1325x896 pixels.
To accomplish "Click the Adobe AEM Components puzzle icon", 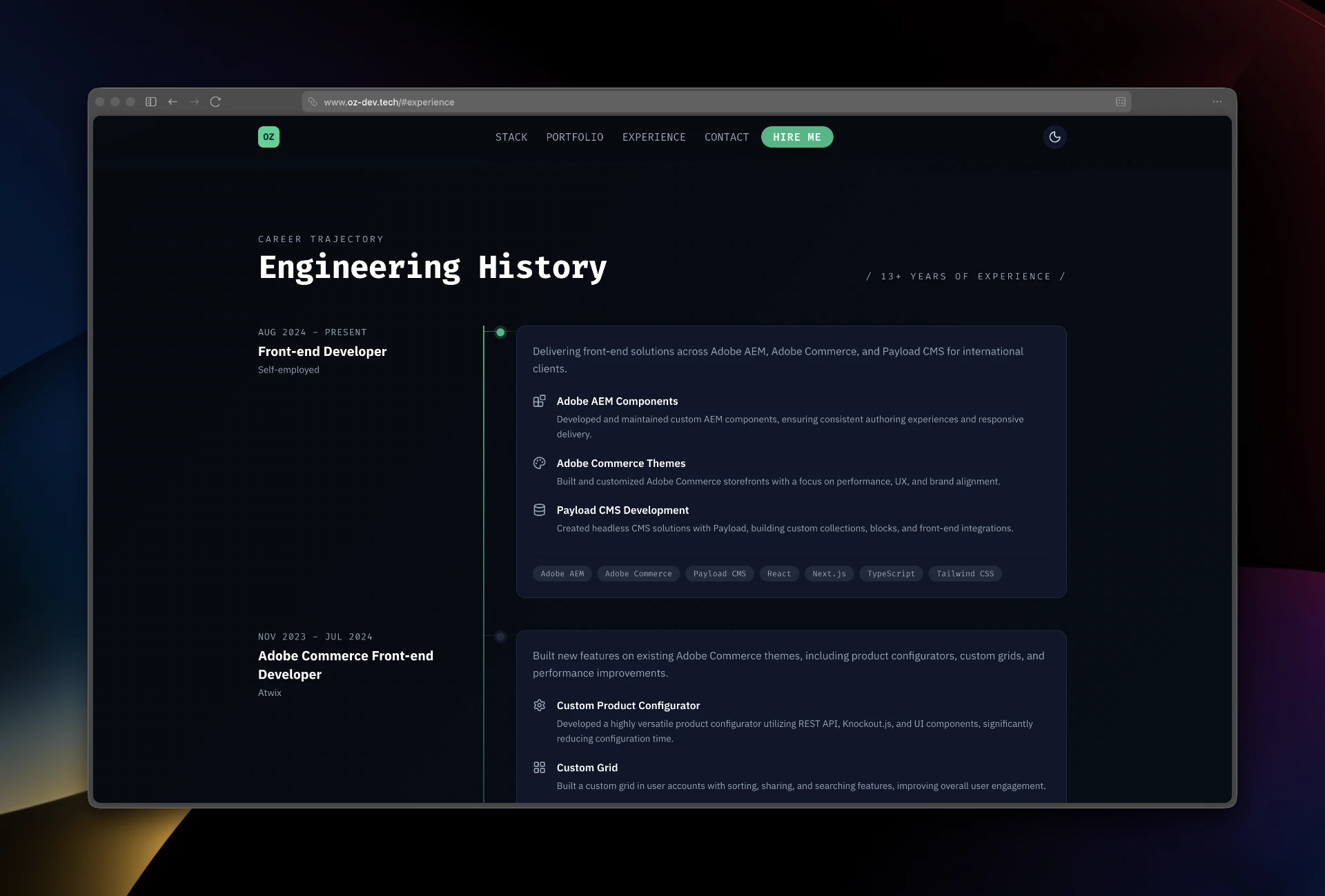I will 540,401.
